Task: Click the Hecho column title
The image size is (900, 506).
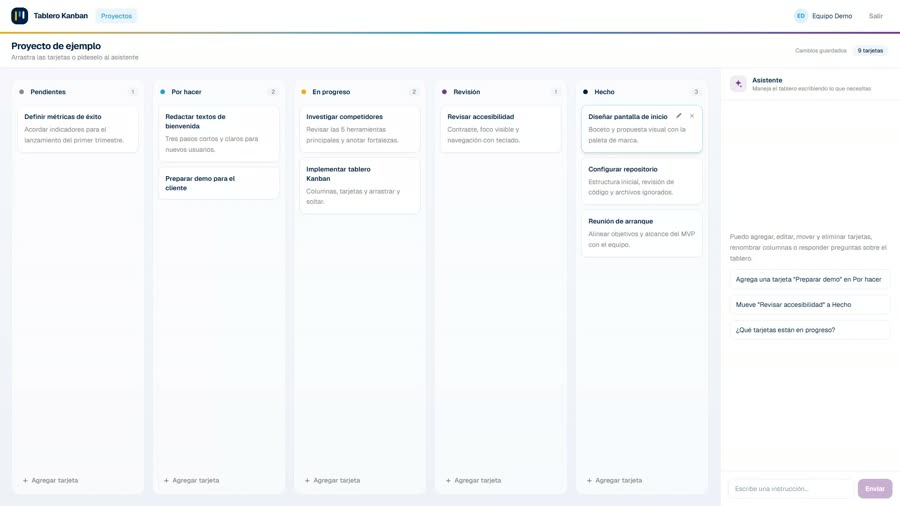Action: [x=604, y=92]
